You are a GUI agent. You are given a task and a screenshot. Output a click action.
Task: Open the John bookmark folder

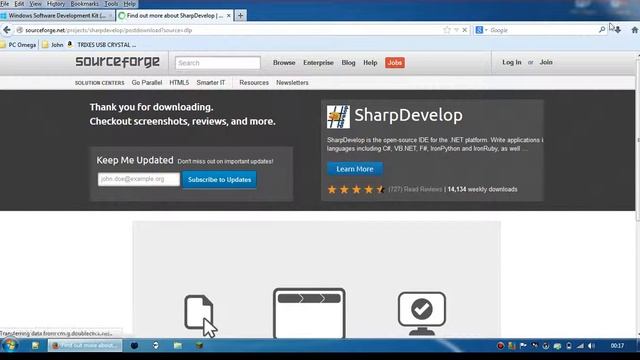(x=53, y=45)
